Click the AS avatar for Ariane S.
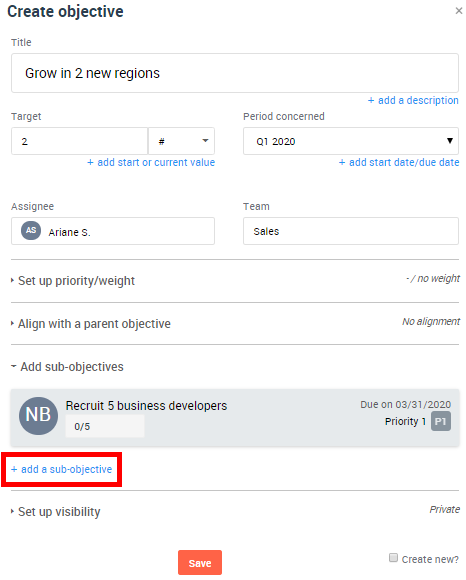The height and width of the screenshot is (580, 466). tap(31, 230)
